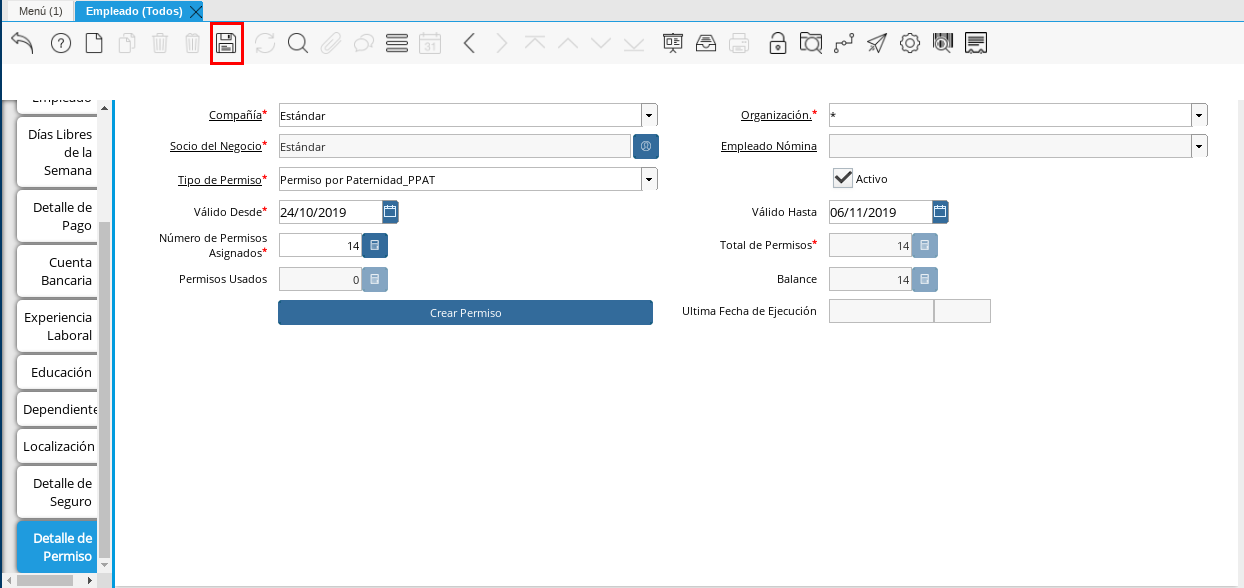
Task: Click the paper plane Request icon
Action: coord(877,43)
